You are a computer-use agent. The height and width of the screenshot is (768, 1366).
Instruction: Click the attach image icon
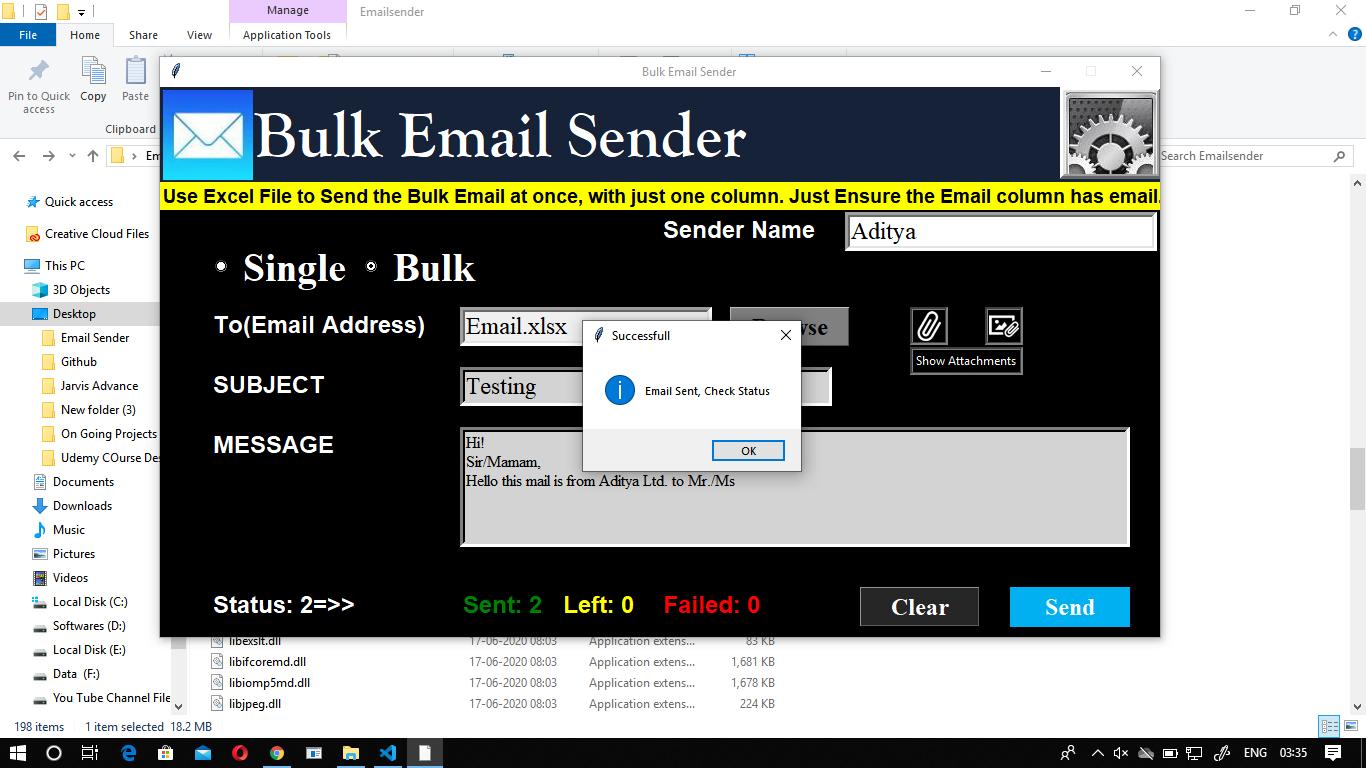pyautogui.click(x=1003, y=326)
